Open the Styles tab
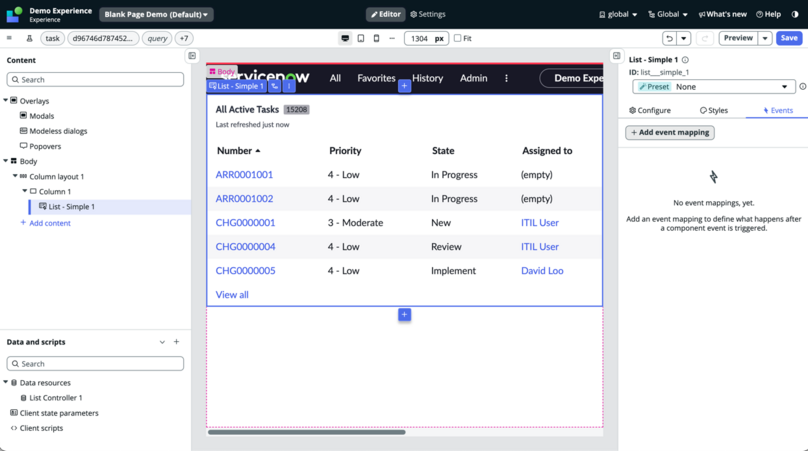808x451 pixels. [x=714, y=110]
